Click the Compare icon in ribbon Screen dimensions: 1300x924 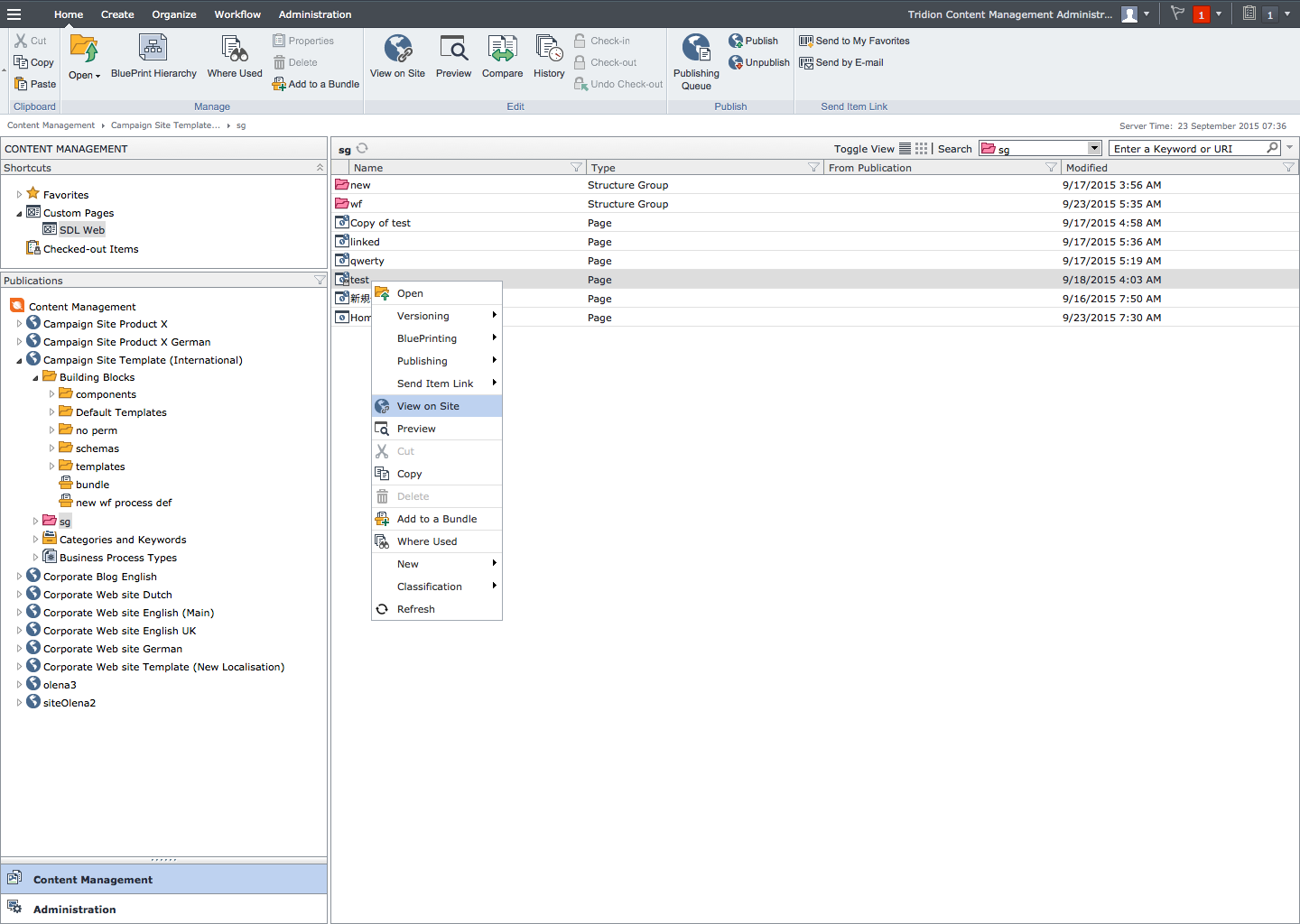pos(502,49)
